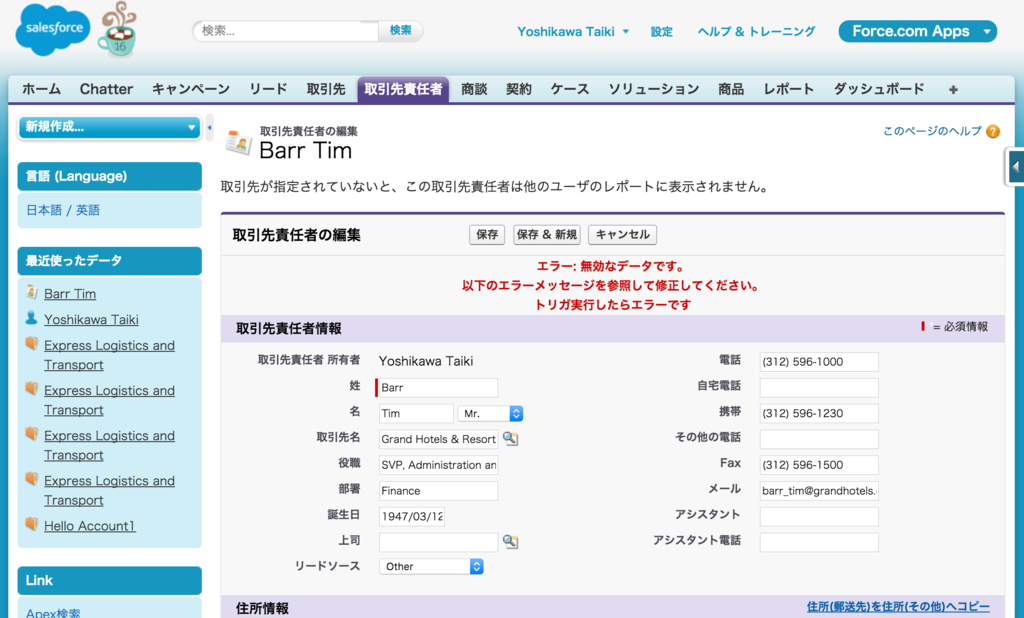This screenshot has height=618, width=1024.
Task: Click 住所(郵送先)を住所(その他)へコピー link
Action: point(898,607)
